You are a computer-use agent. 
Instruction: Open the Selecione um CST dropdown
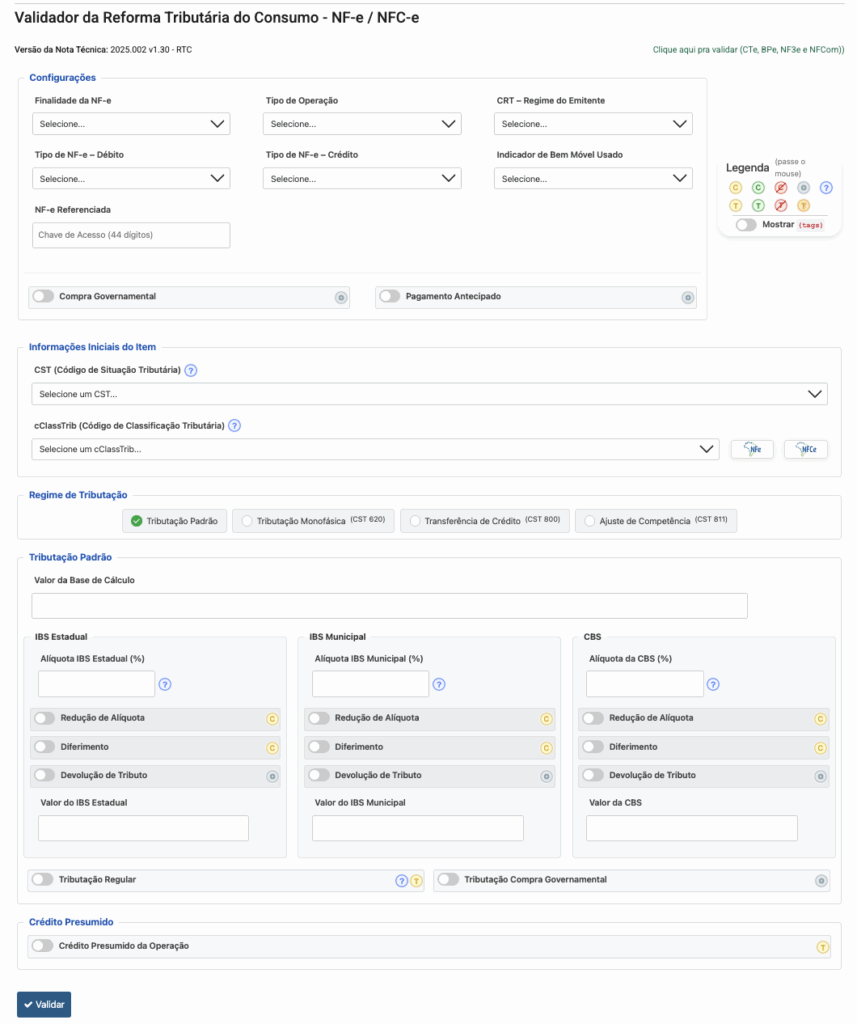[x=429, y=394]
